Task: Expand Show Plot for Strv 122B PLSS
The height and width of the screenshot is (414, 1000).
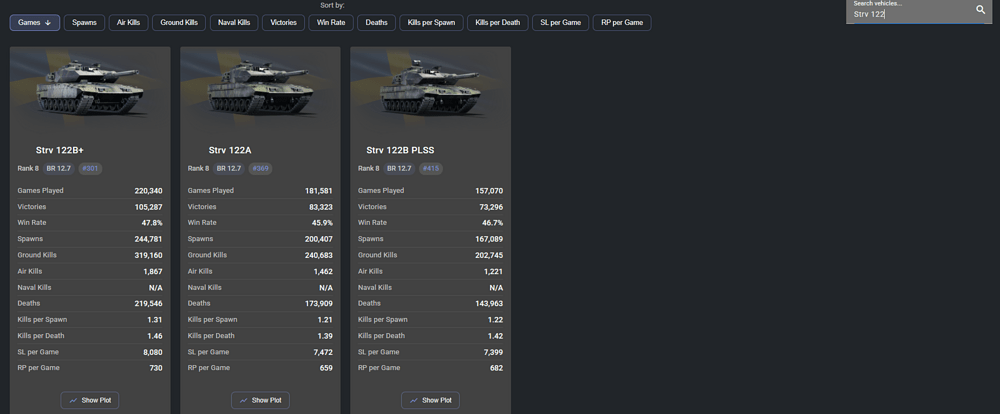Action: 430,400
